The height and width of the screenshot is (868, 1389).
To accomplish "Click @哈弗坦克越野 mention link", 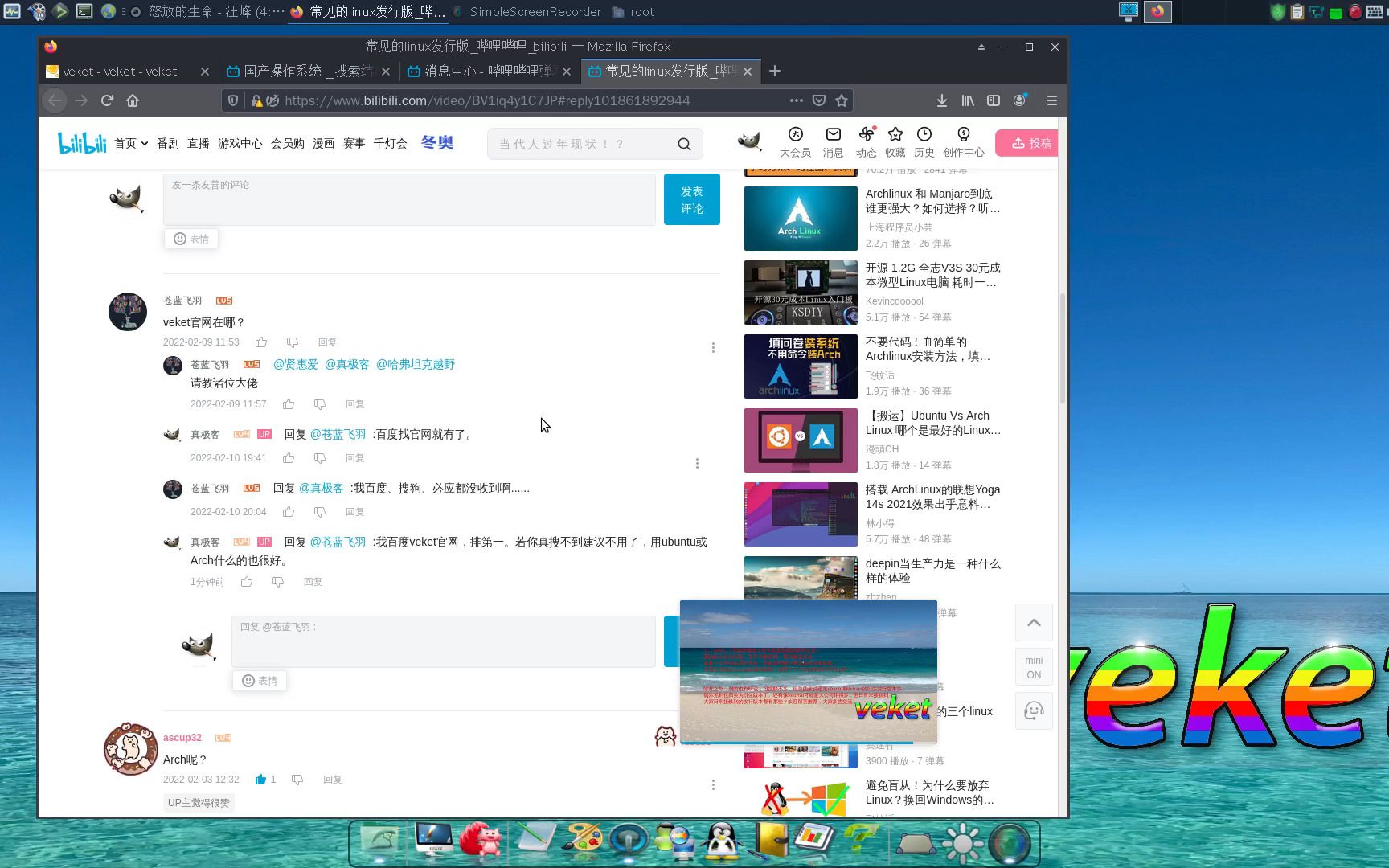I will [x=416, y=364].
